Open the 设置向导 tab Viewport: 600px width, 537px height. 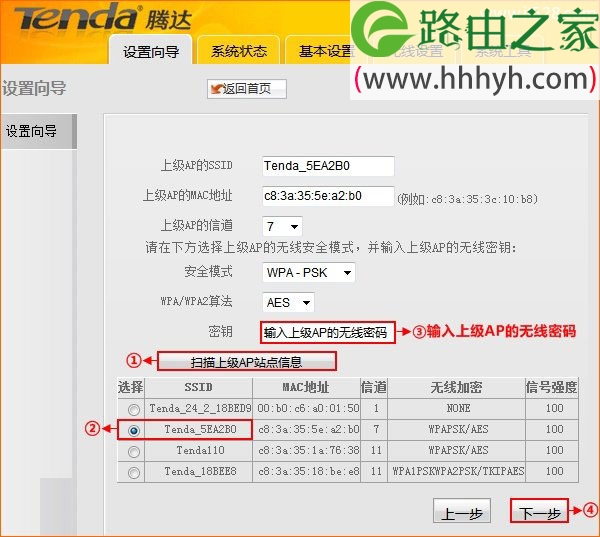coord(150,51)
